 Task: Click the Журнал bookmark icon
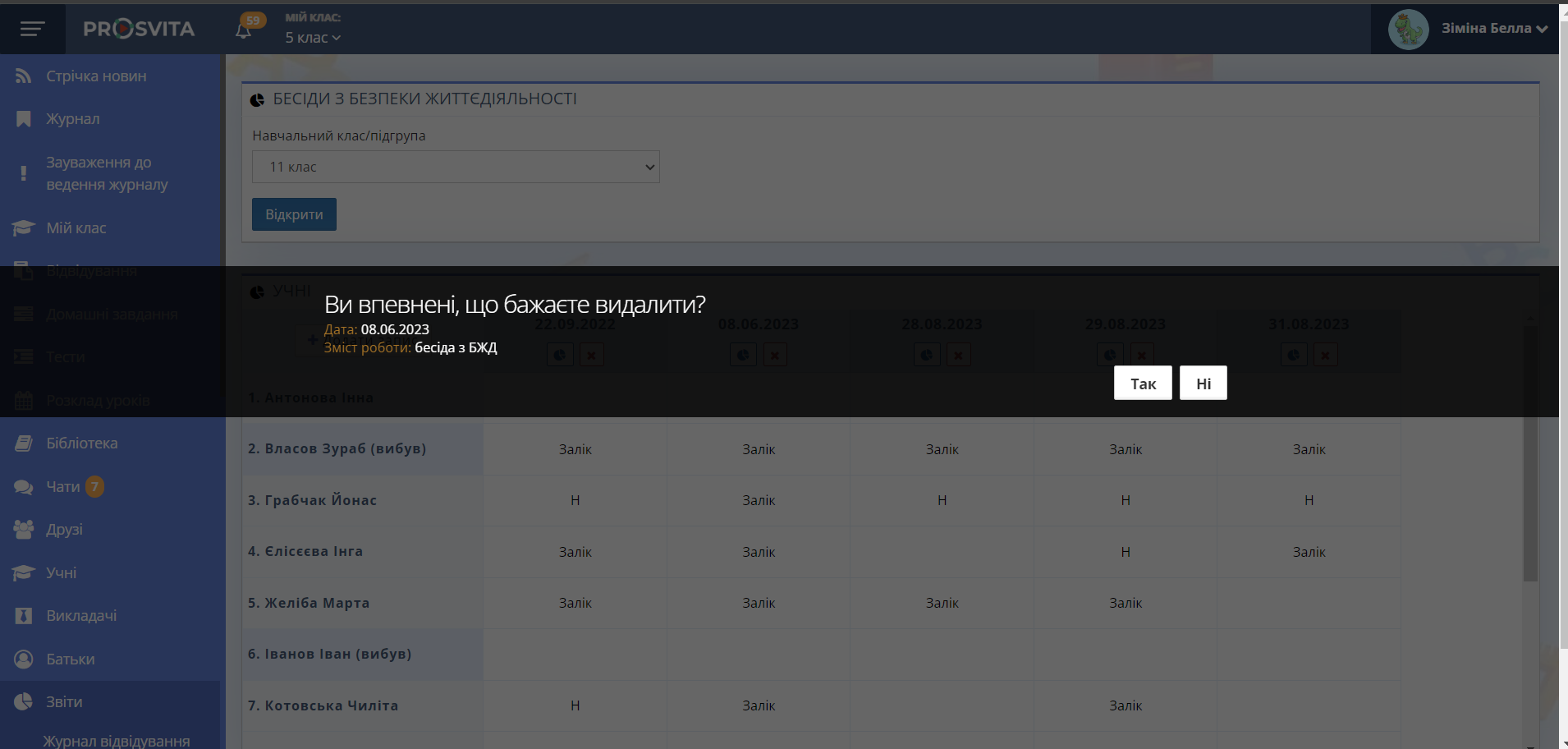coord(23,119)
